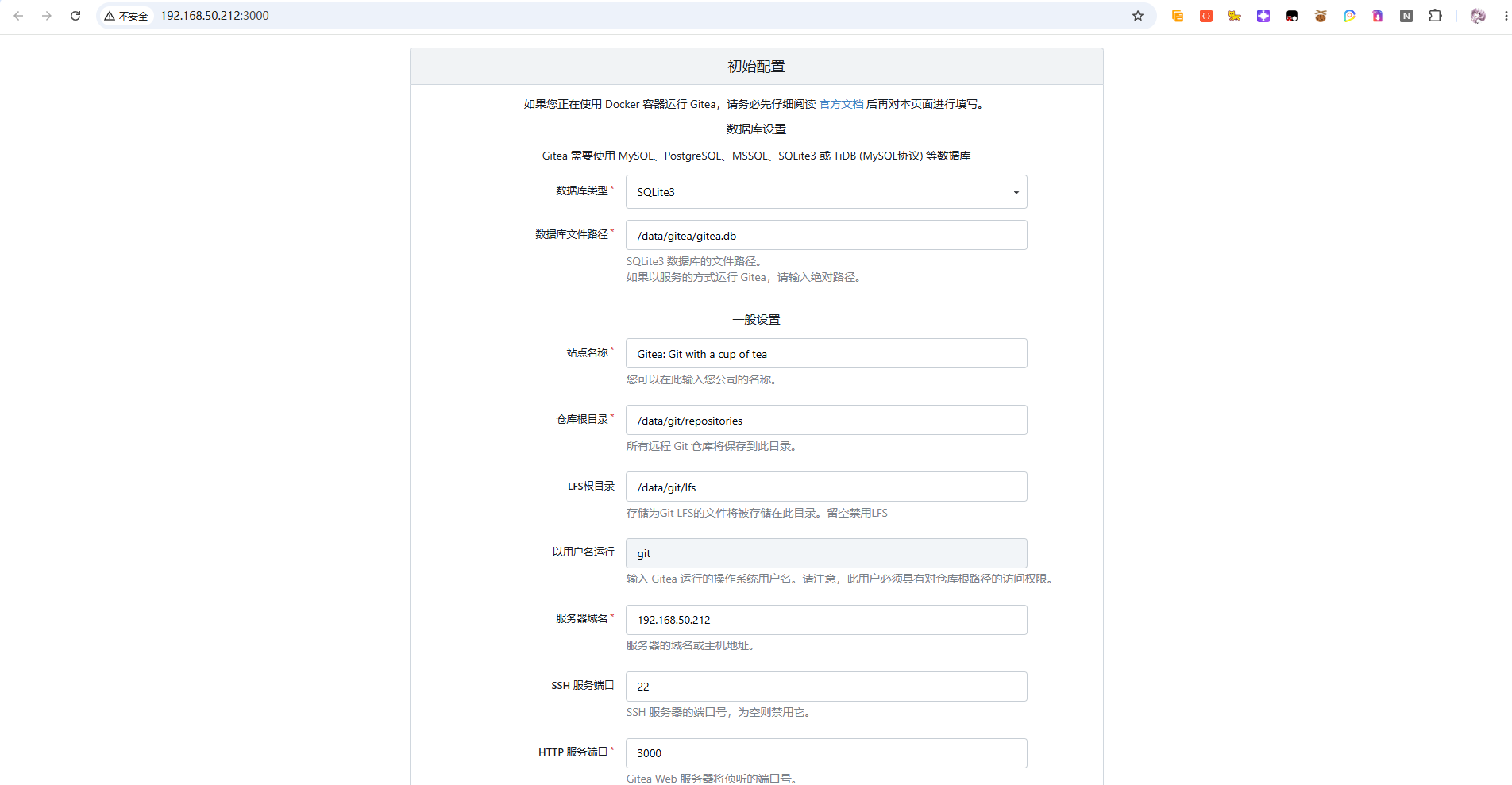The image size is (1512, 785).
Task: Bookmark this page with the star
Action: click(x=1138, y=16)
